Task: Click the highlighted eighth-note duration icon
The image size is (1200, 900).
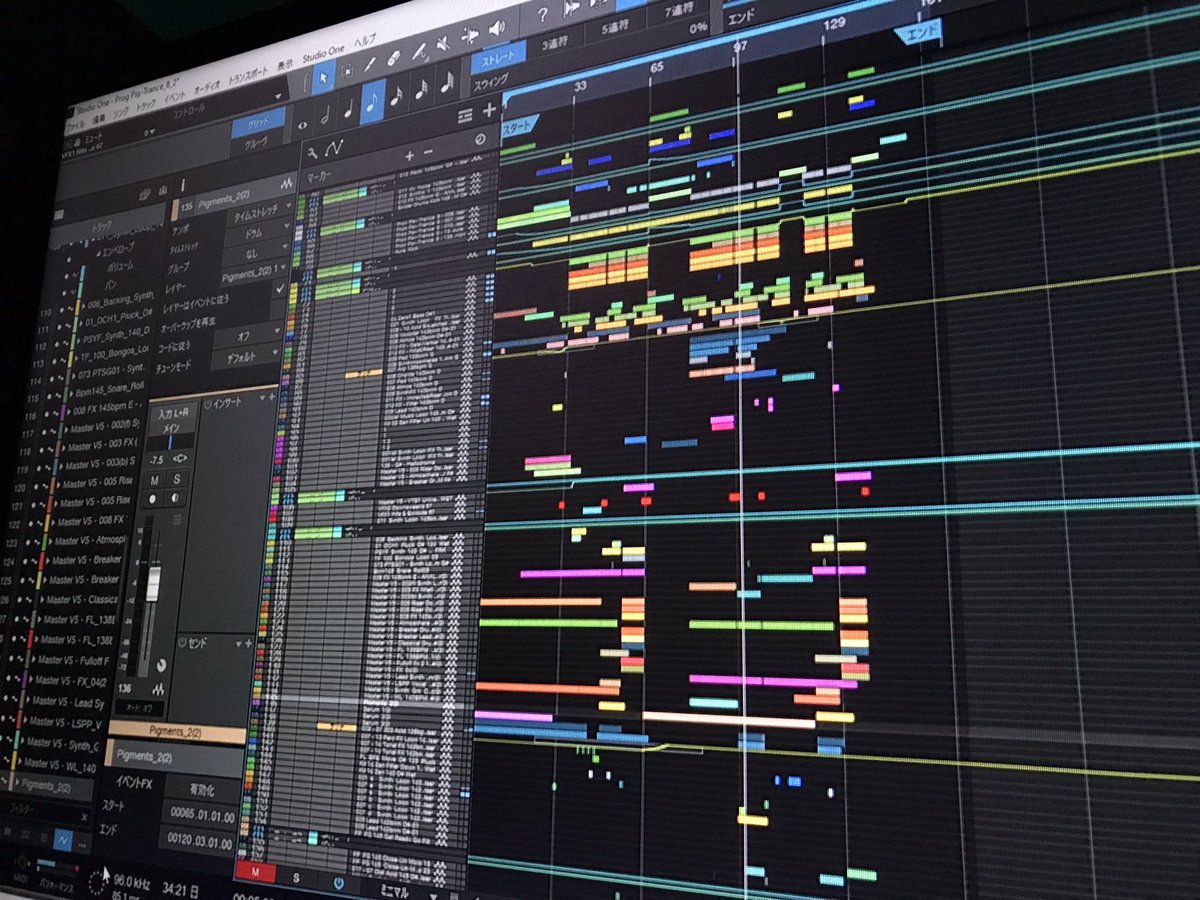Action: (x=374, y=102)
